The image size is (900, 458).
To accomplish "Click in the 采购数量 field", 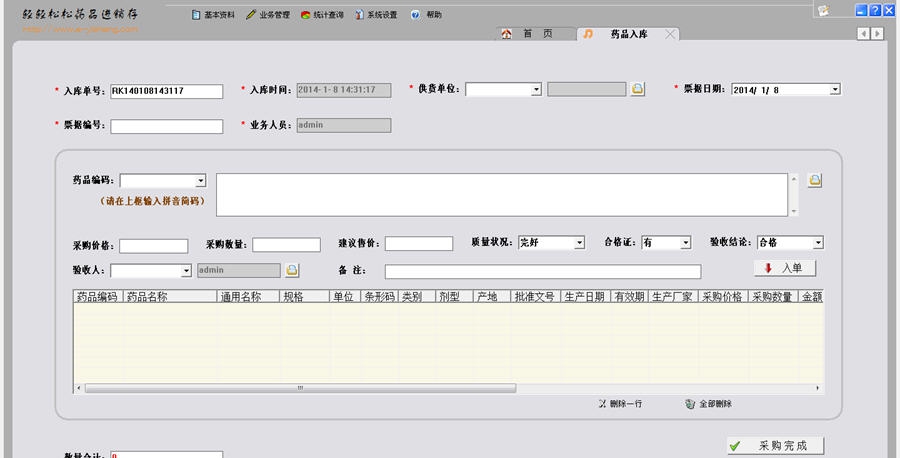I will click(x=286, y=244).
